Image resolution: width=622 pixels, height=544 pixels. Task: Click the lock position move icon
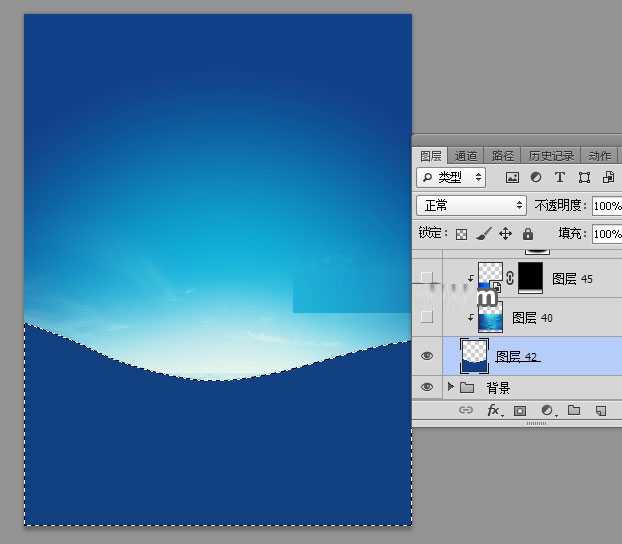coord(505,234)
